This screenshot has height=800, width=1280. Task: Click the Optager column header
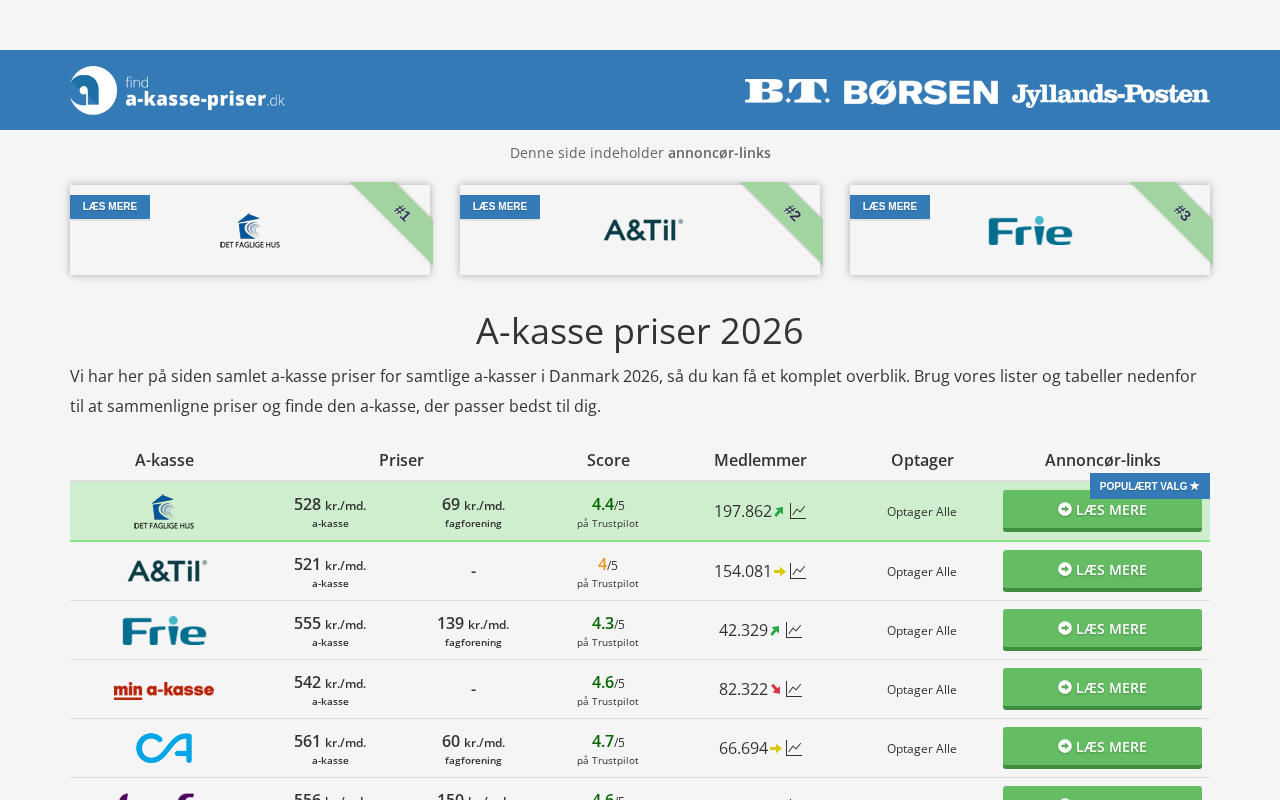point(922,460)
